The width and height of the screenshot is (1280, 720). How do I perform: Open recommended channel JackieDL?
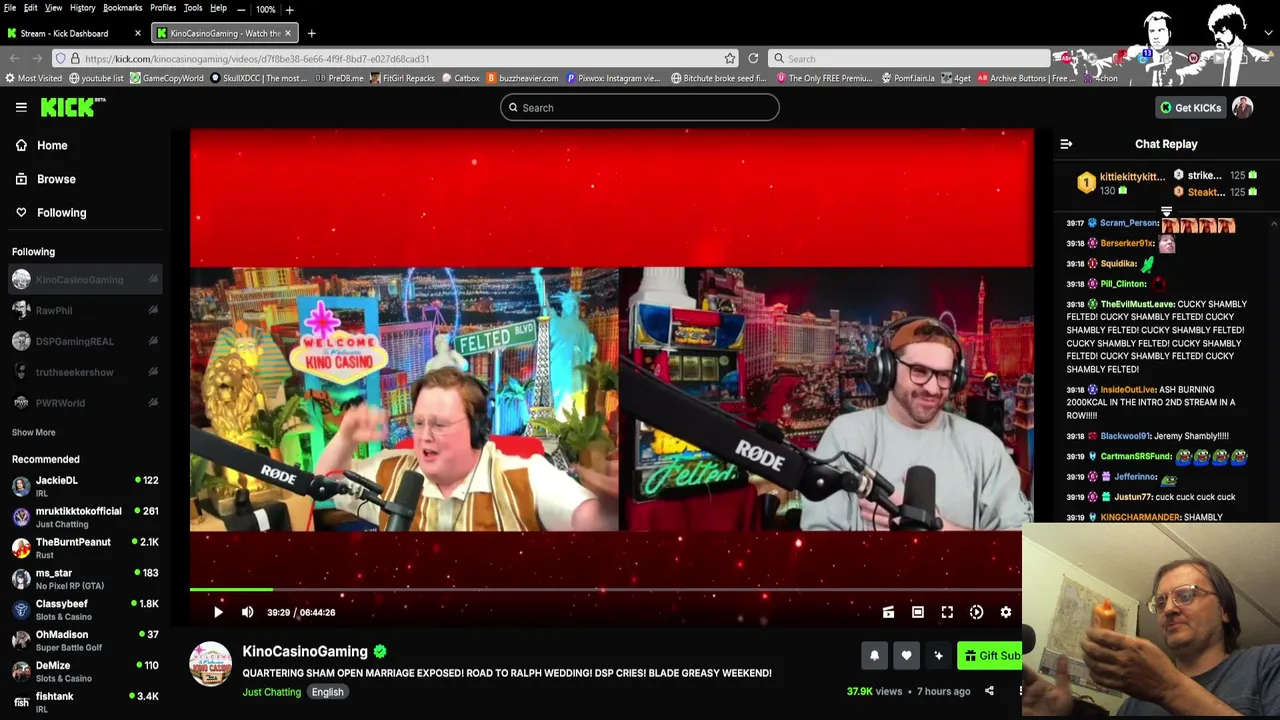pyautogui.click(x=85, y=486)
